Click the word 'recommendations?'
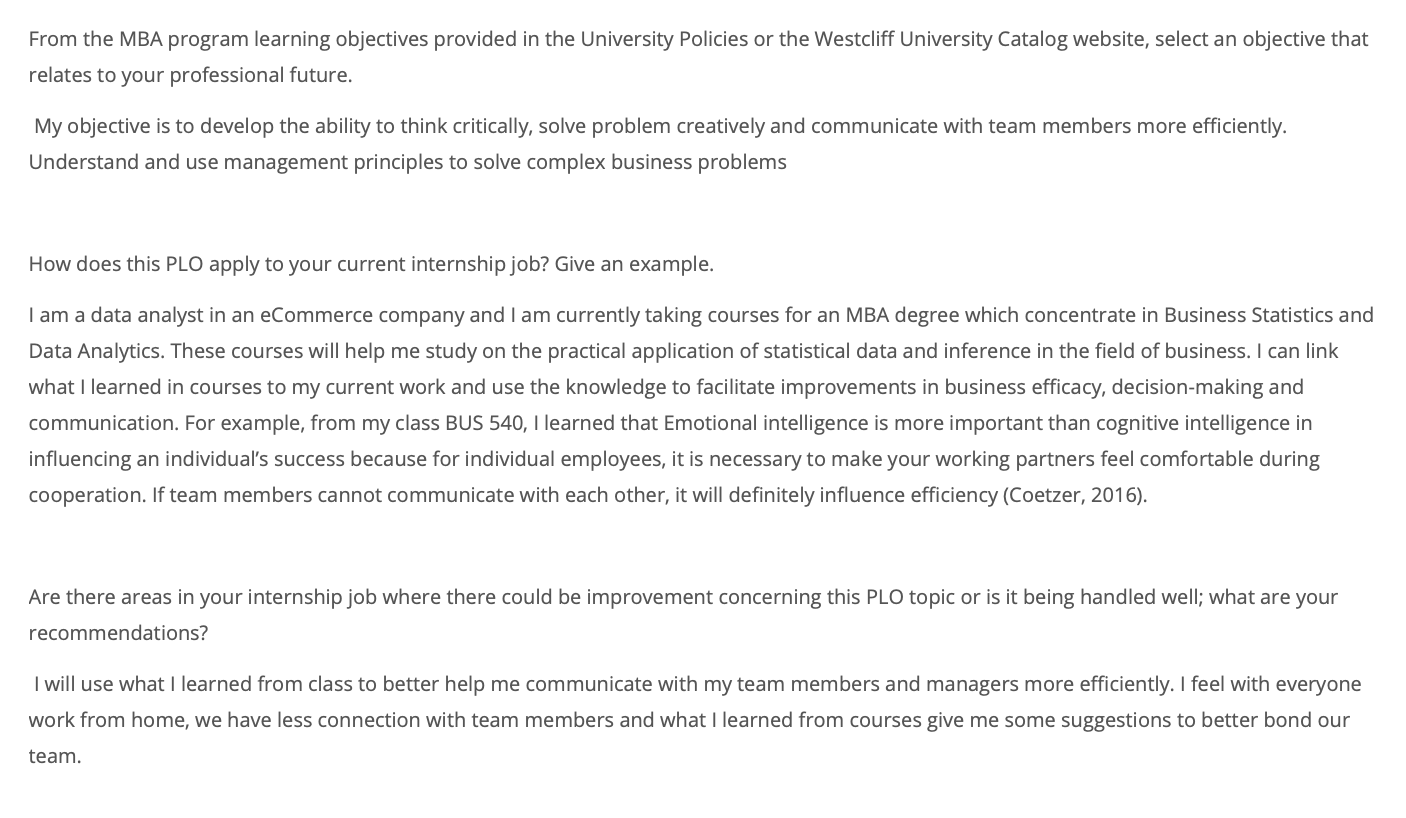Viewport: 1406px width, 818px height. tap(118, 633)
